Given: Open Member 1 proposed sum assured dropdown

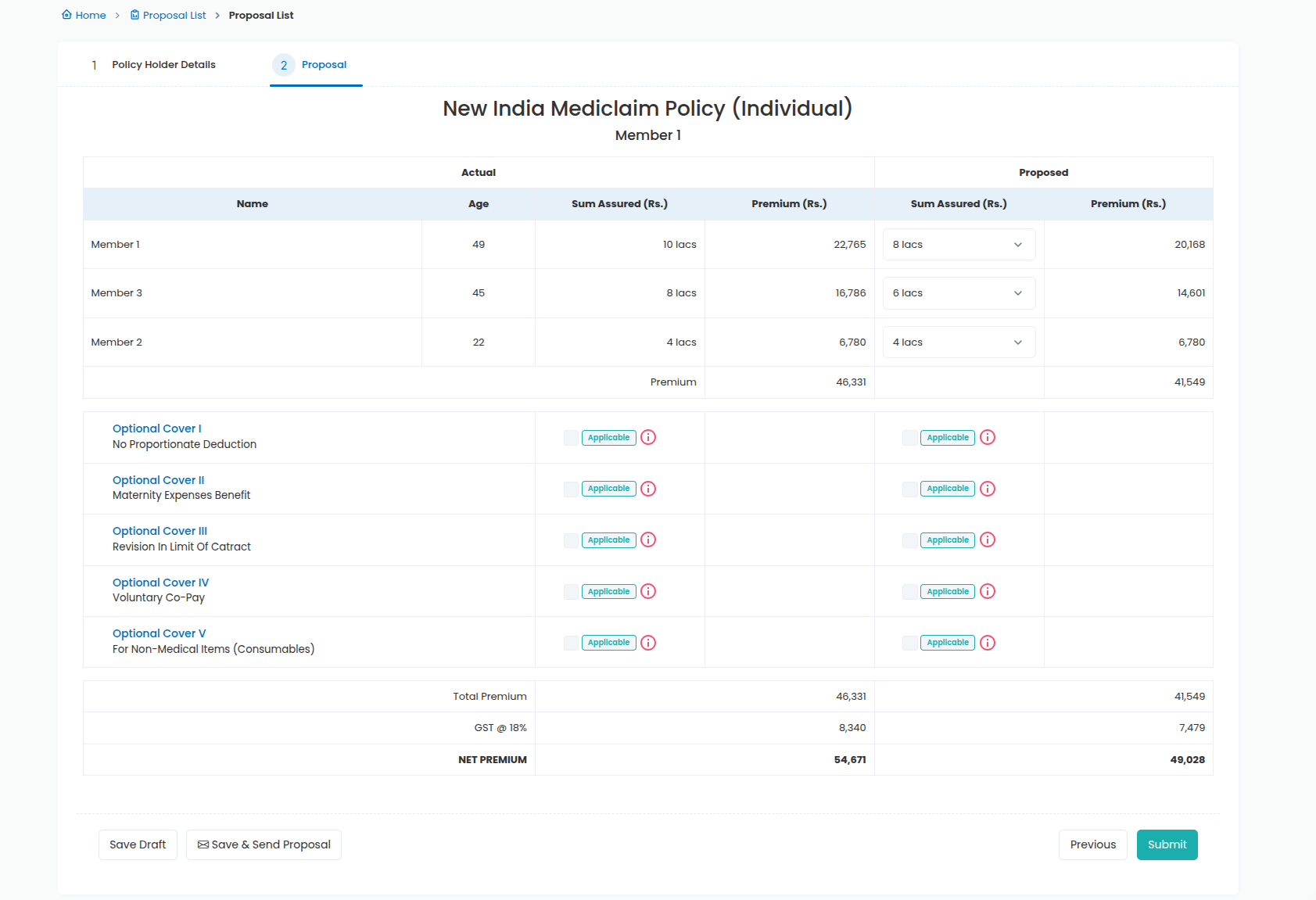Looking at the screenshot, I should click(959, 245).
